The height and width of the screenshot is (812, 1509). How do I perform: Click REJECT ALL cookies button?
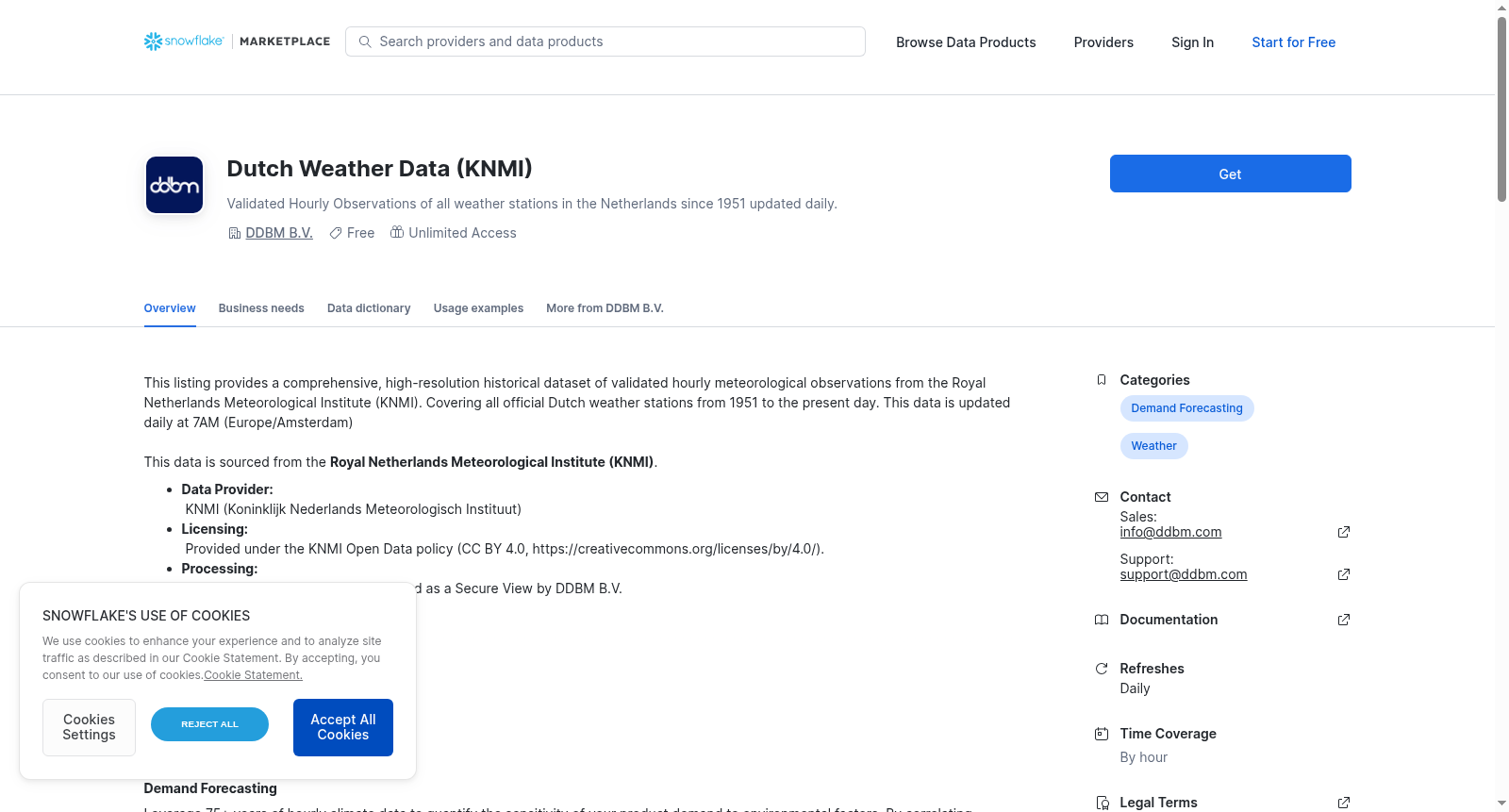click(x=209, y=724)
